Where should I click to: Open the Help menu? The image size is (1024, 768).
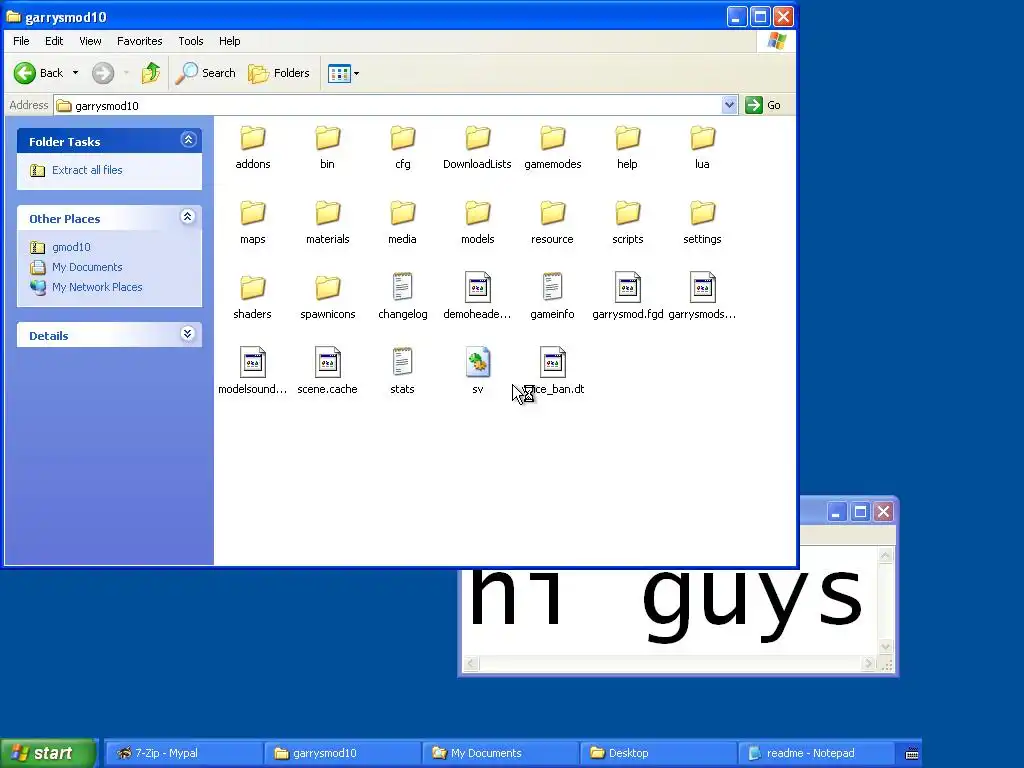pyautogui.click(x=229, y=40)
